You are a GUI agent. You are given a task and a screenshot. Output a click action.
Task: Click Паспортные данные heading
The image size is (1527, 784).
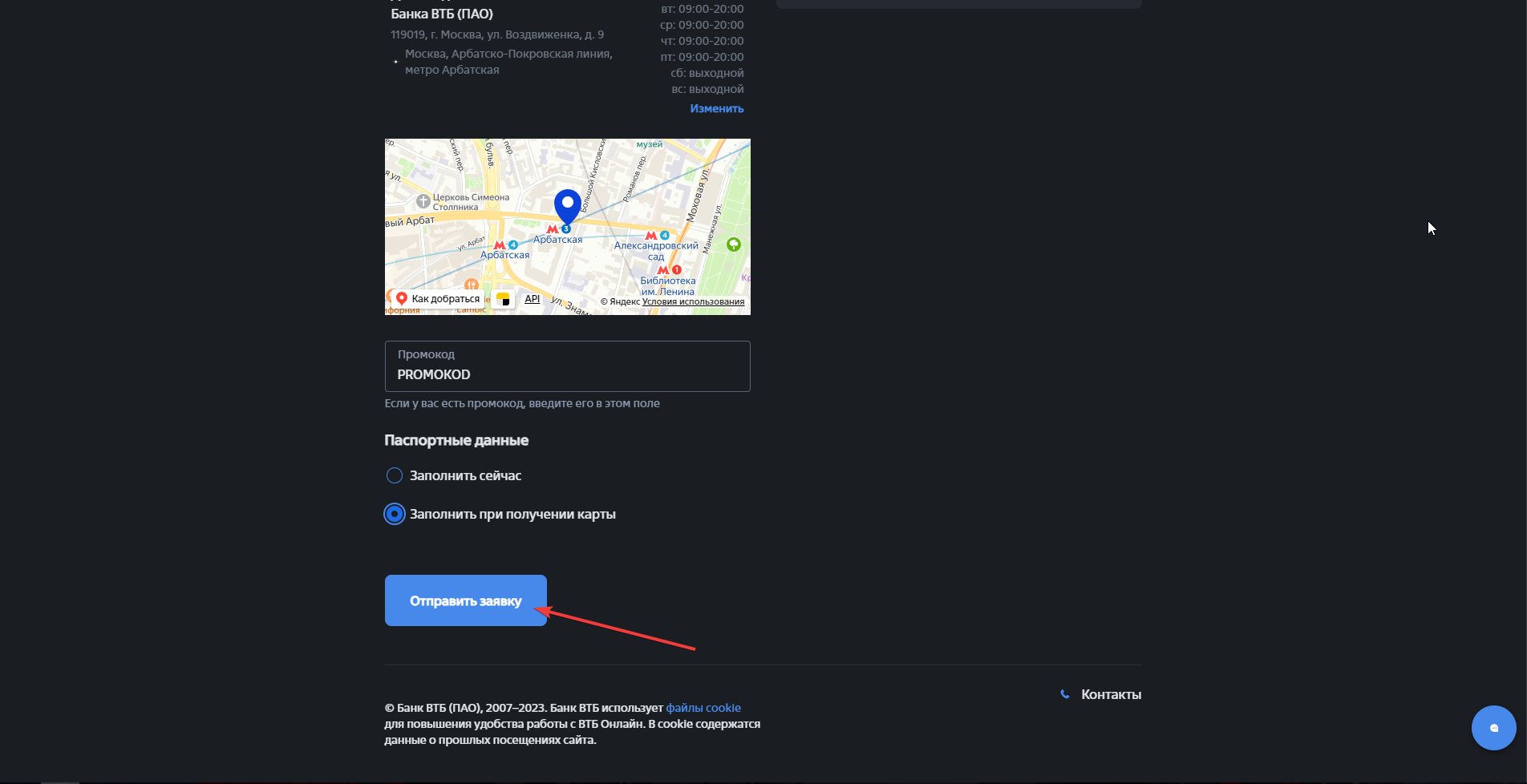click(x=456, y=440)
